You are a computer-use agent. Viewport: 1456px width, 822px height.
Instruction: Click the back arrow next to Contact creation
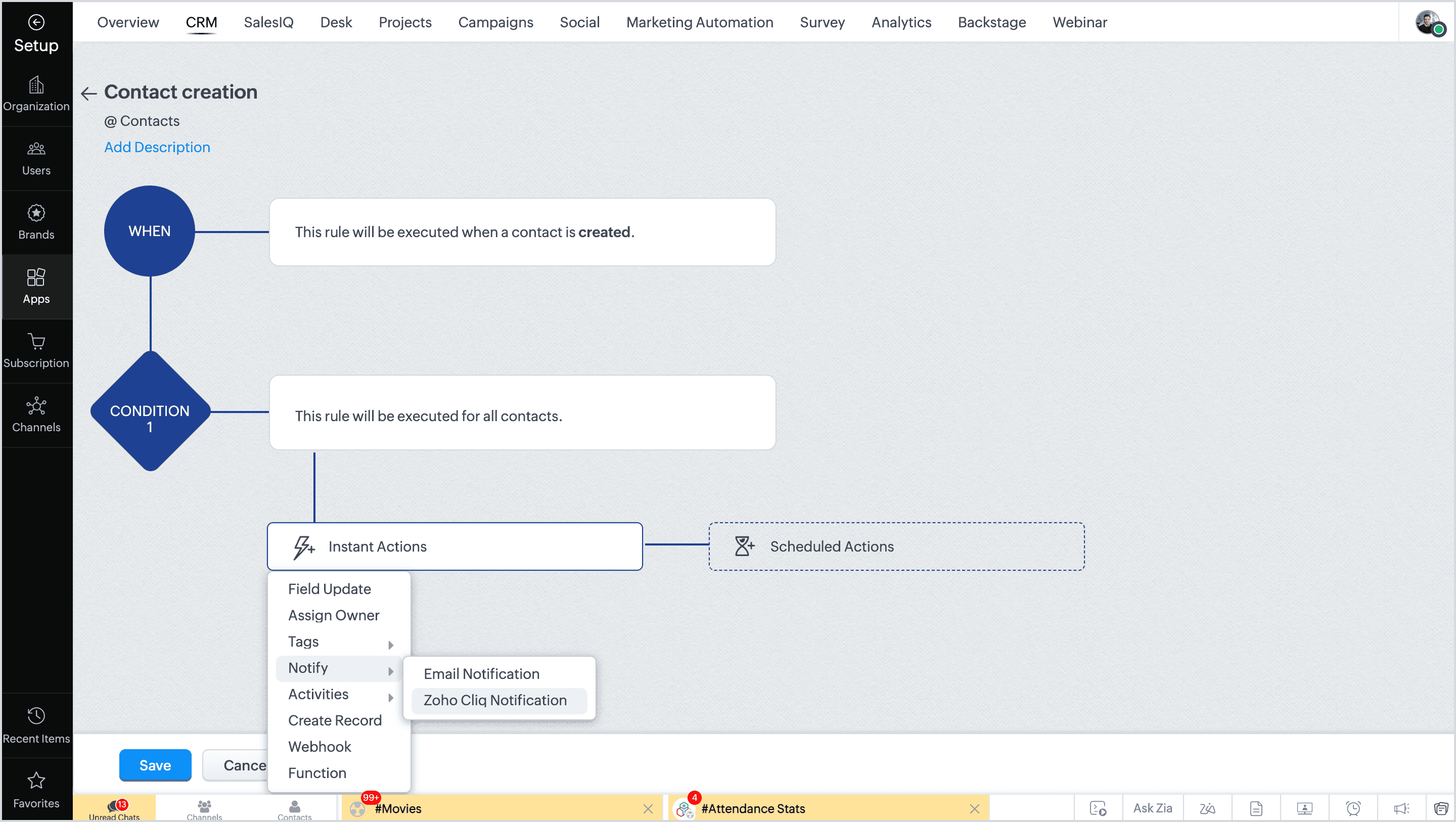[89, 94]
